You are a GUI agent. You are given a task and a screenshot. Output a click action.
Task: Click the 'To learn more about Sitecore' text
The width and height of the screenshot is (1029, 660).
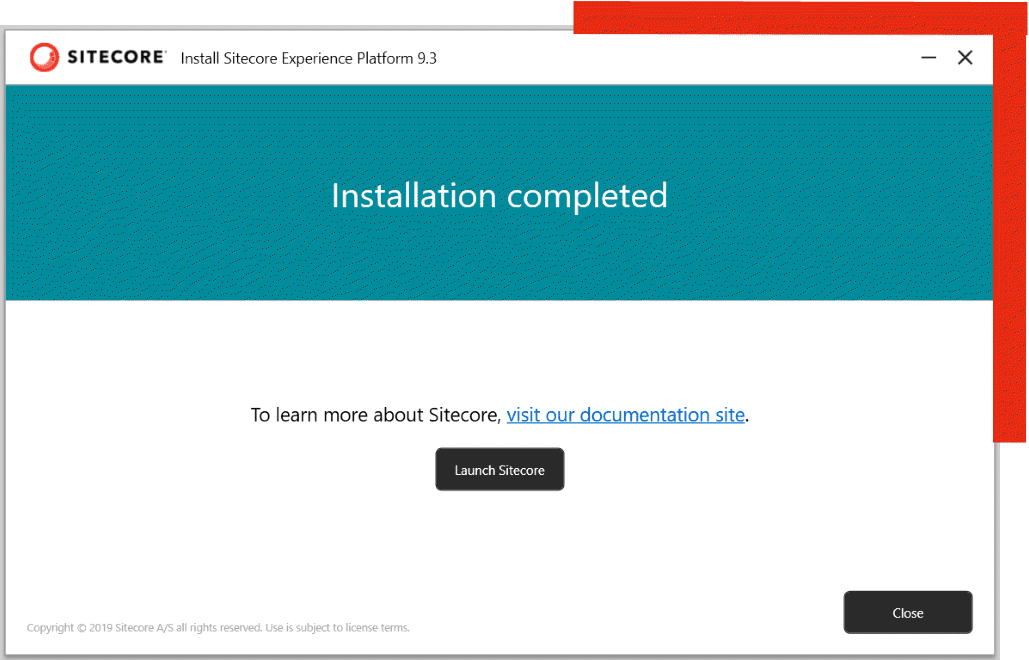click(376, 415)
